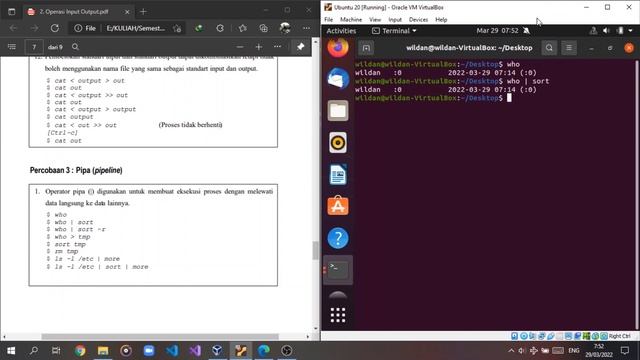Open Rhythmbox music player in dock
The image size is (640, 360).
pos(338,142)
